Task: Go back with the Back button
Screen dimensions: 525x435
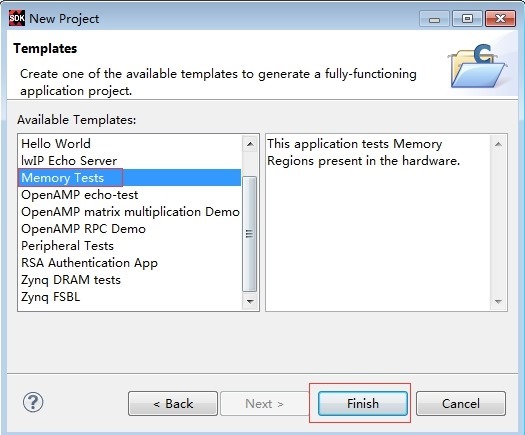Action: (x=173, y=404)
